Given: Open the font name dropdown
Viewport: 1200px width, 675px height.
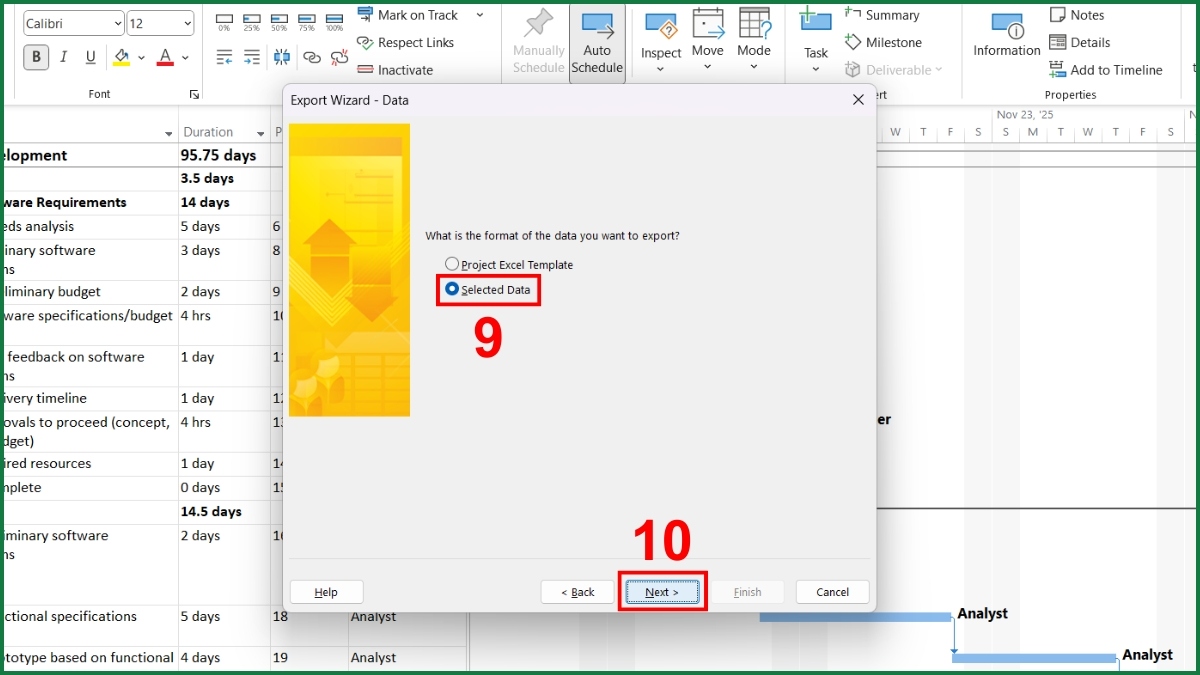Looking at the screenshot, I should point(118,23).
